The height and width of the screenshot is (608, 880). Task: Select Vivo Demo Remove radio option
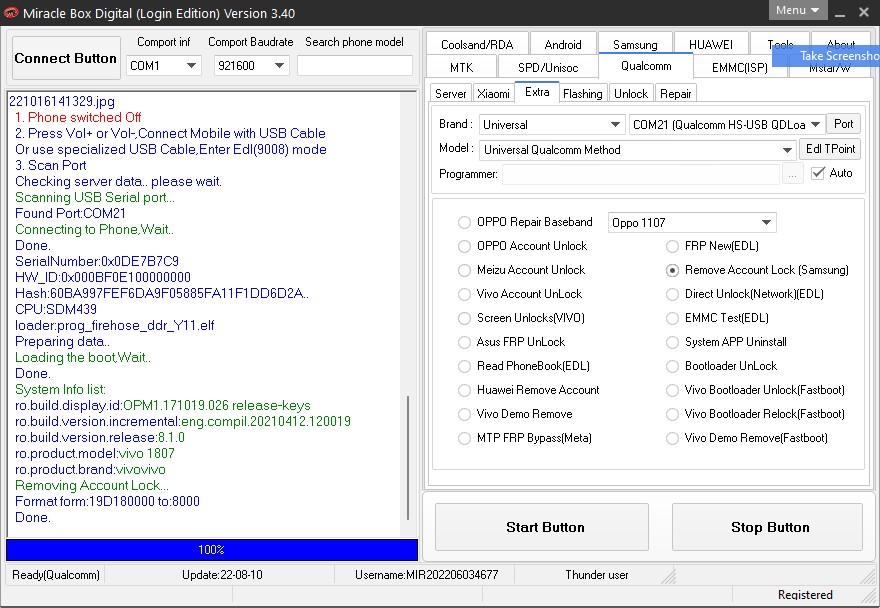515,414
